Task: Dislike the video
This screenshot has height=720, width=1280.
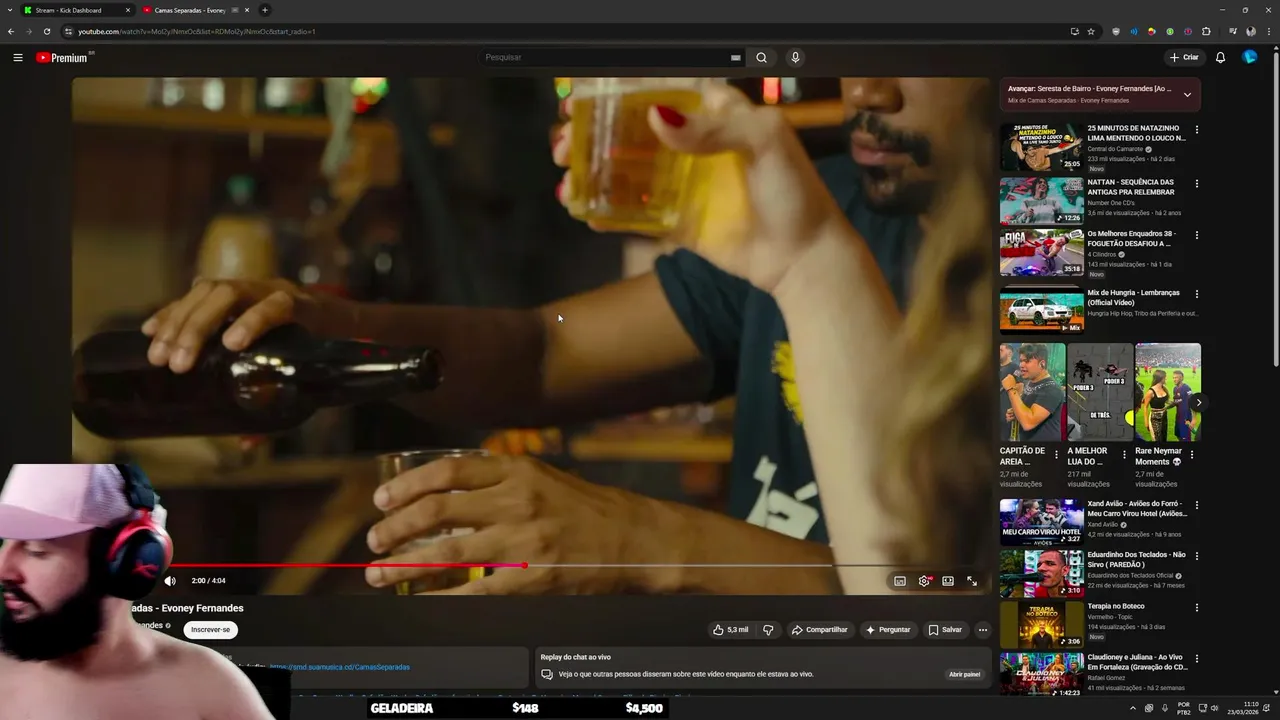Action: [768, 630]
